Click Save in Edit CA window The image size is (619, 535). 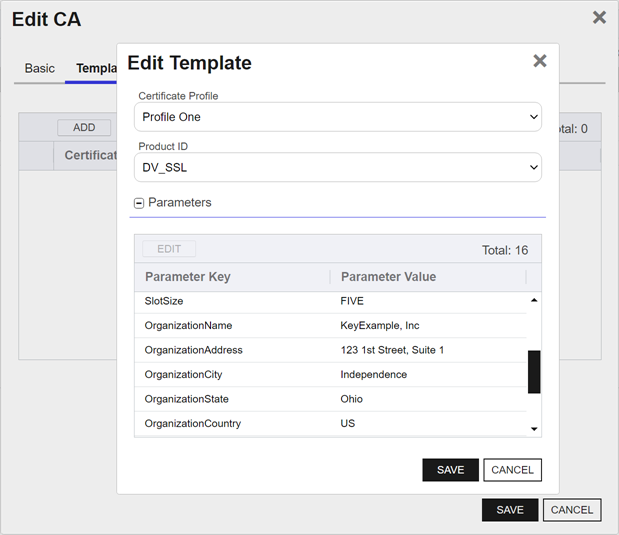point(509,510)
